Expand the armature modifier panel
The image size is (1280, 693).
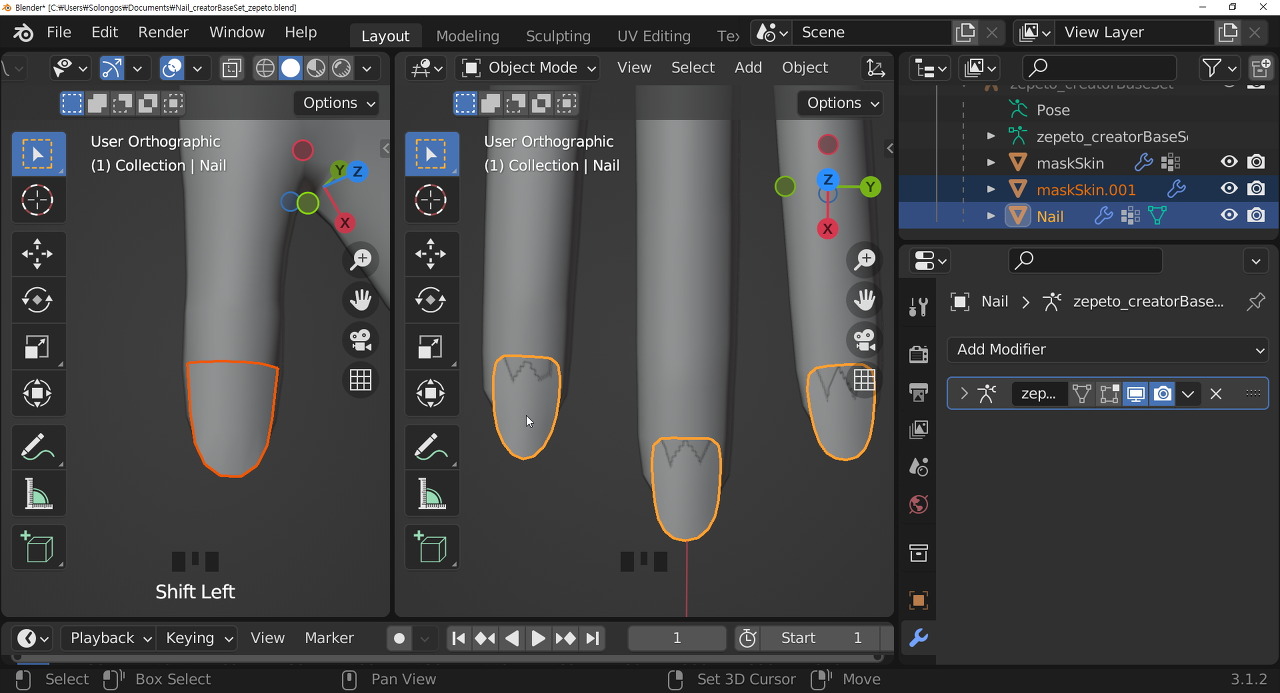pyautogui.click(x=964, y=394)
